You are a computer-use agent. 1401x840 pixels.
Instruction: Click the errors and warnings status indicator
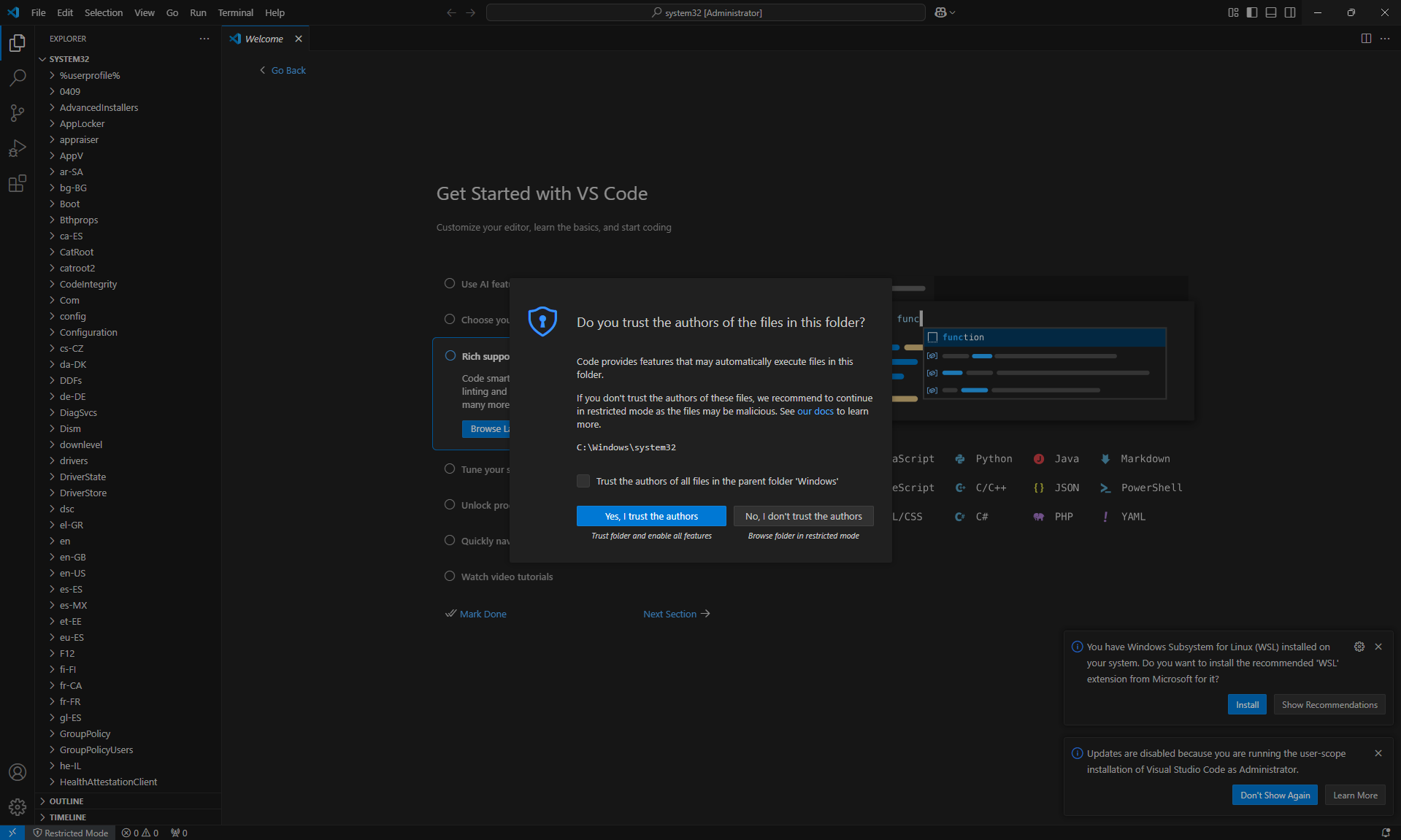pyautogui.click(x=140, y=833)
